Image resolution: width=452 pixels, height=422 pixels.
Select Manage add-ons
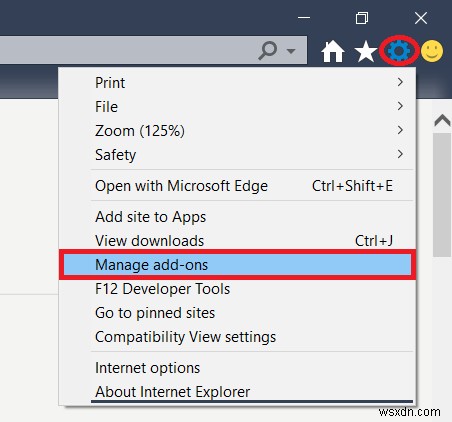(237, 265)
